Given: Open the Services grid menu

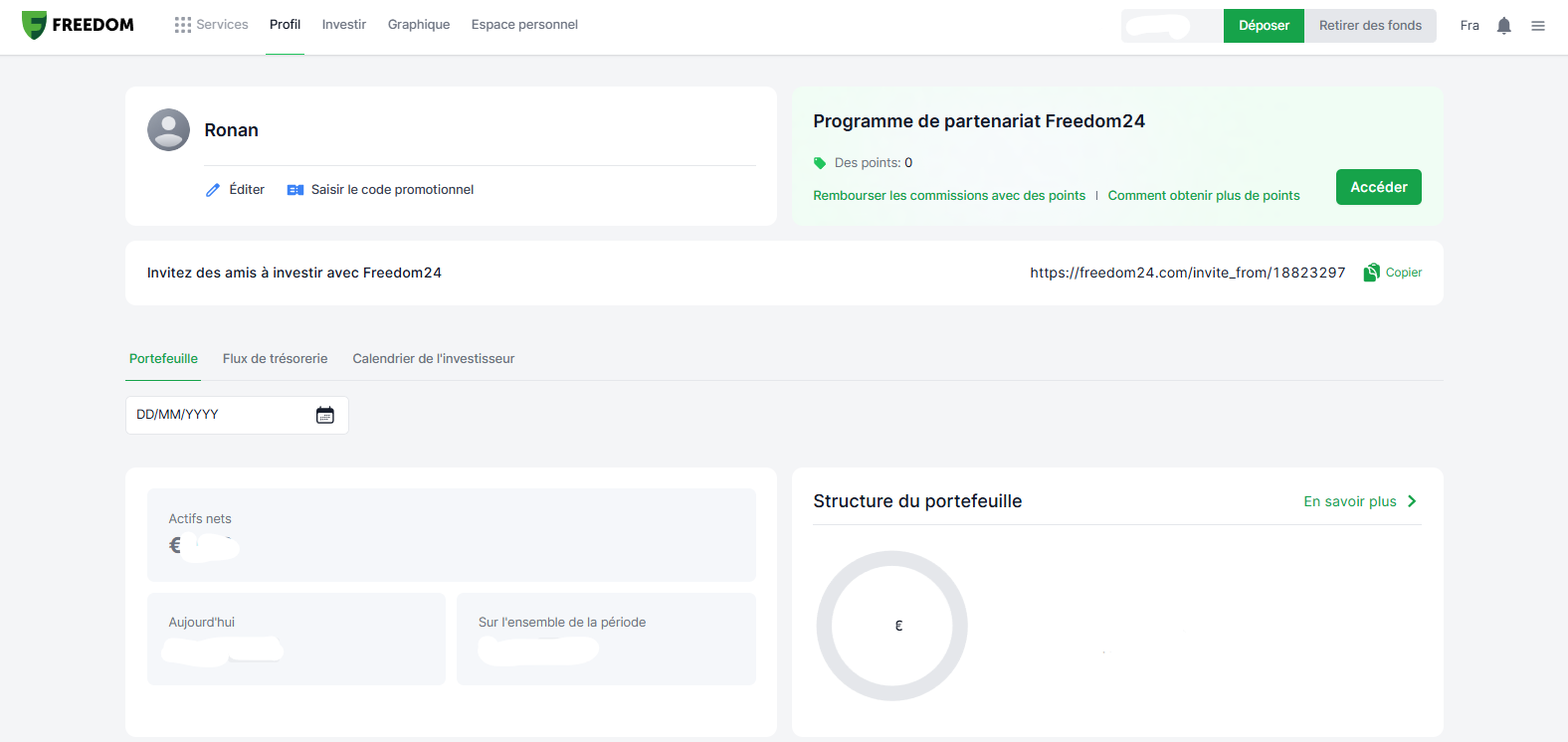Looking at the screenshot, I should pyautogui.click(x=211, y=25).
